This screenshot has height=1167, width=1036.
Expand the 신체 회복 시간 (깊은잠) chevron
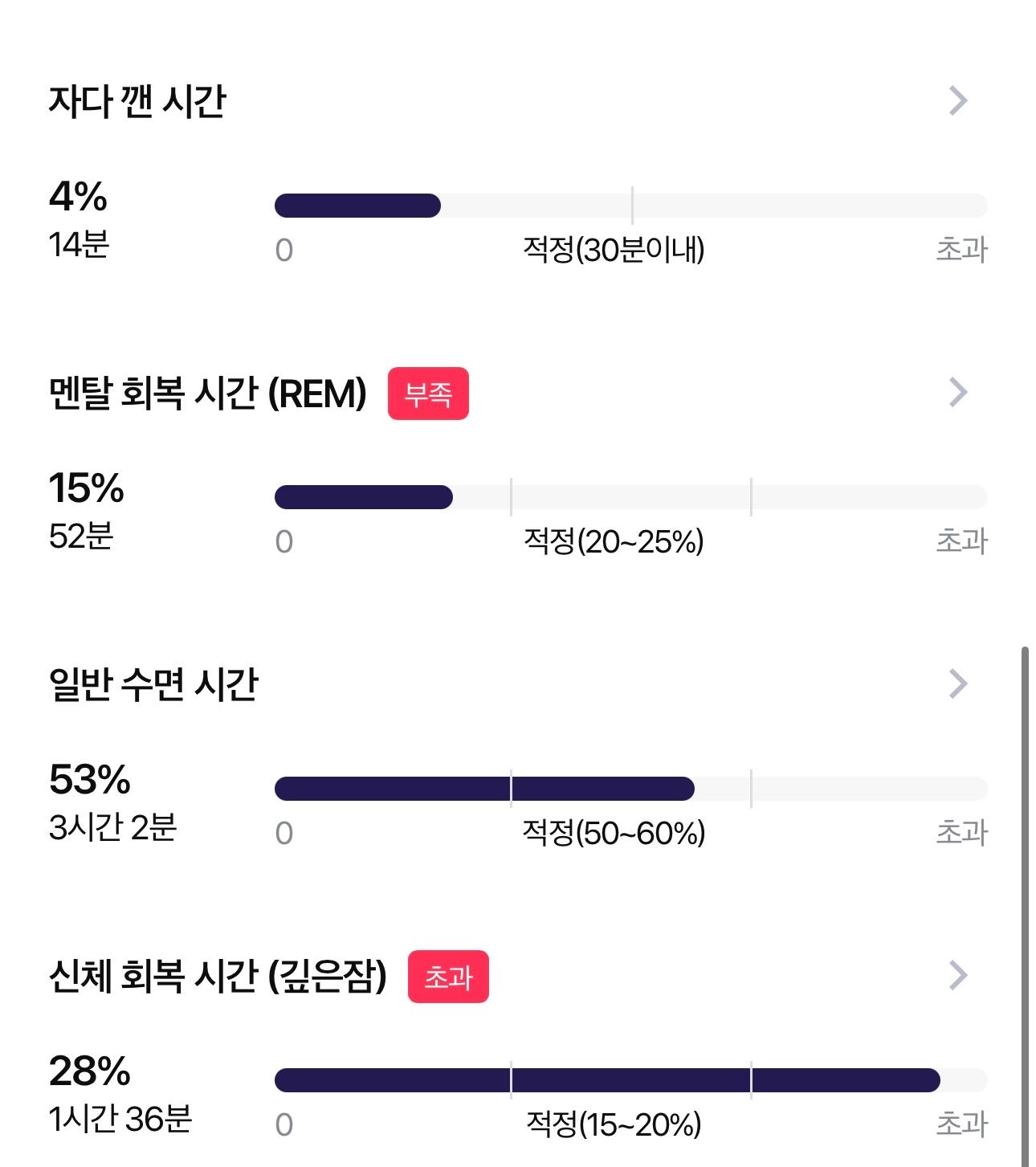(x=958, y=976)
